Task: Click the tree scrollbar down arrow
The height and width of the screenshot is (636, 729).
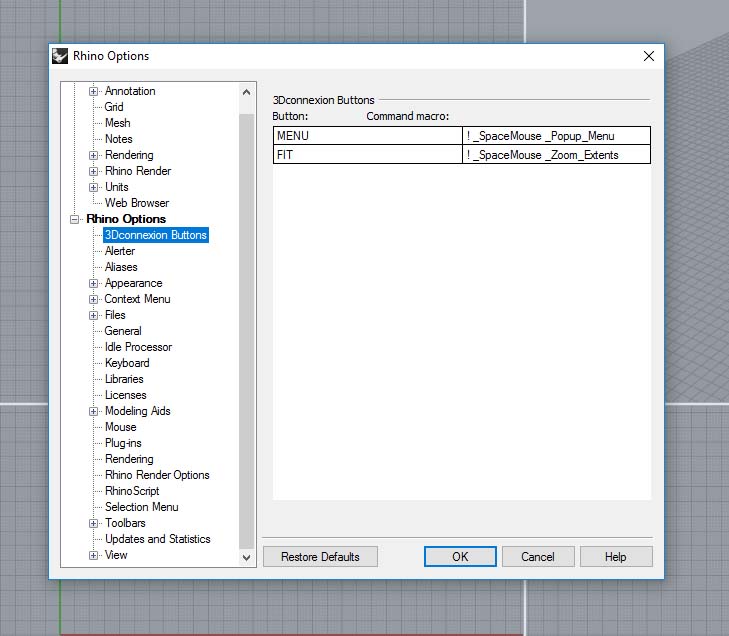Action: pyautogui.click(x=247, y=557)
